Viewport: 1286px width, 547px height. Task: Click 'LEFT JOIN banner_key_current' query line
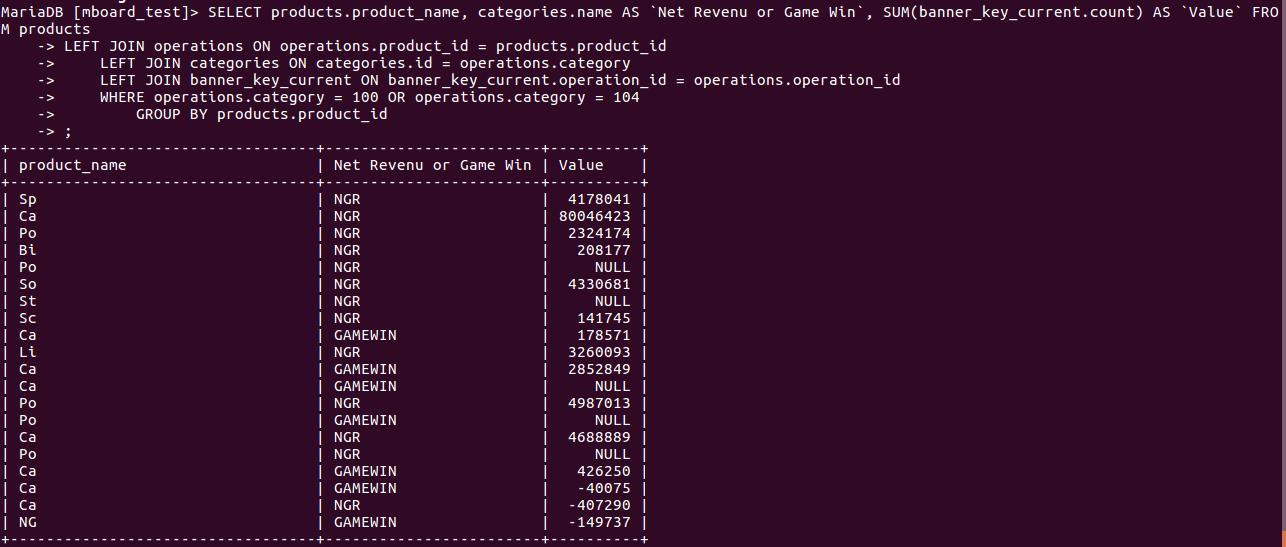[500, 80]
